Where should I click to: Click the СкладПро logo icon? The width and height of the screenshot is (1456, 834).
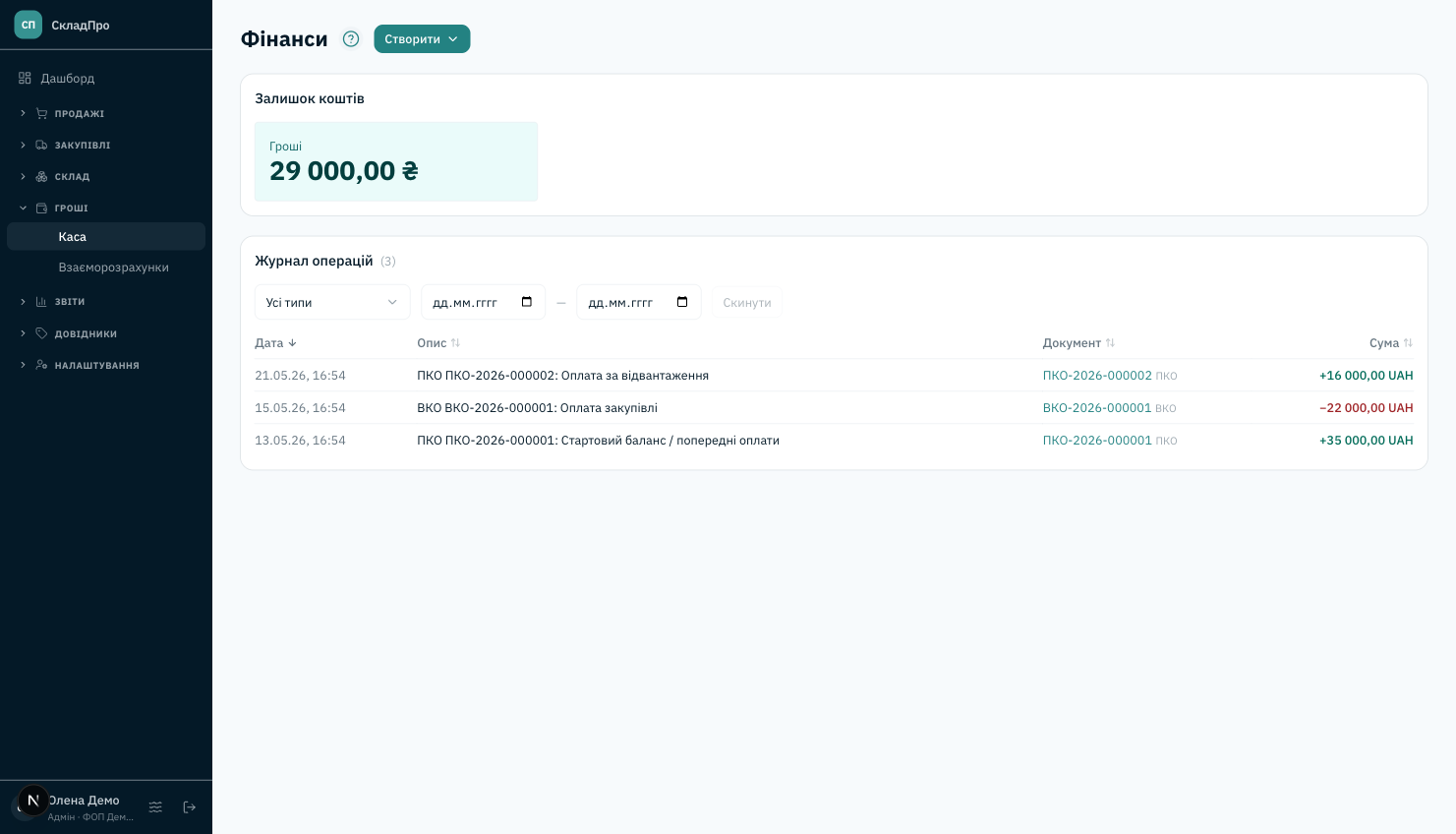click(x=29, y=25)
